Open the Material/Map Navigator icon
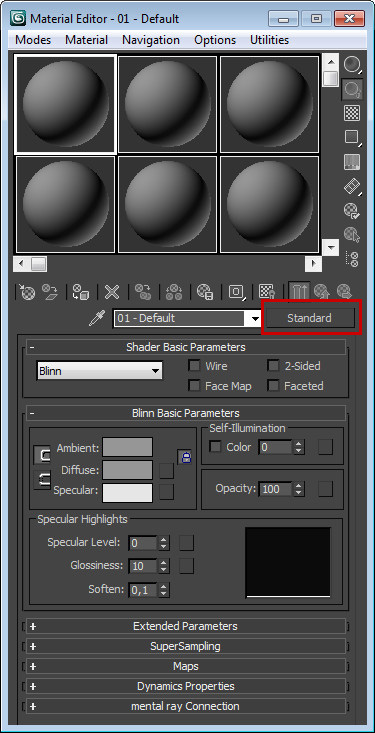Screen dimensions: 375x733 pos(352,259)
